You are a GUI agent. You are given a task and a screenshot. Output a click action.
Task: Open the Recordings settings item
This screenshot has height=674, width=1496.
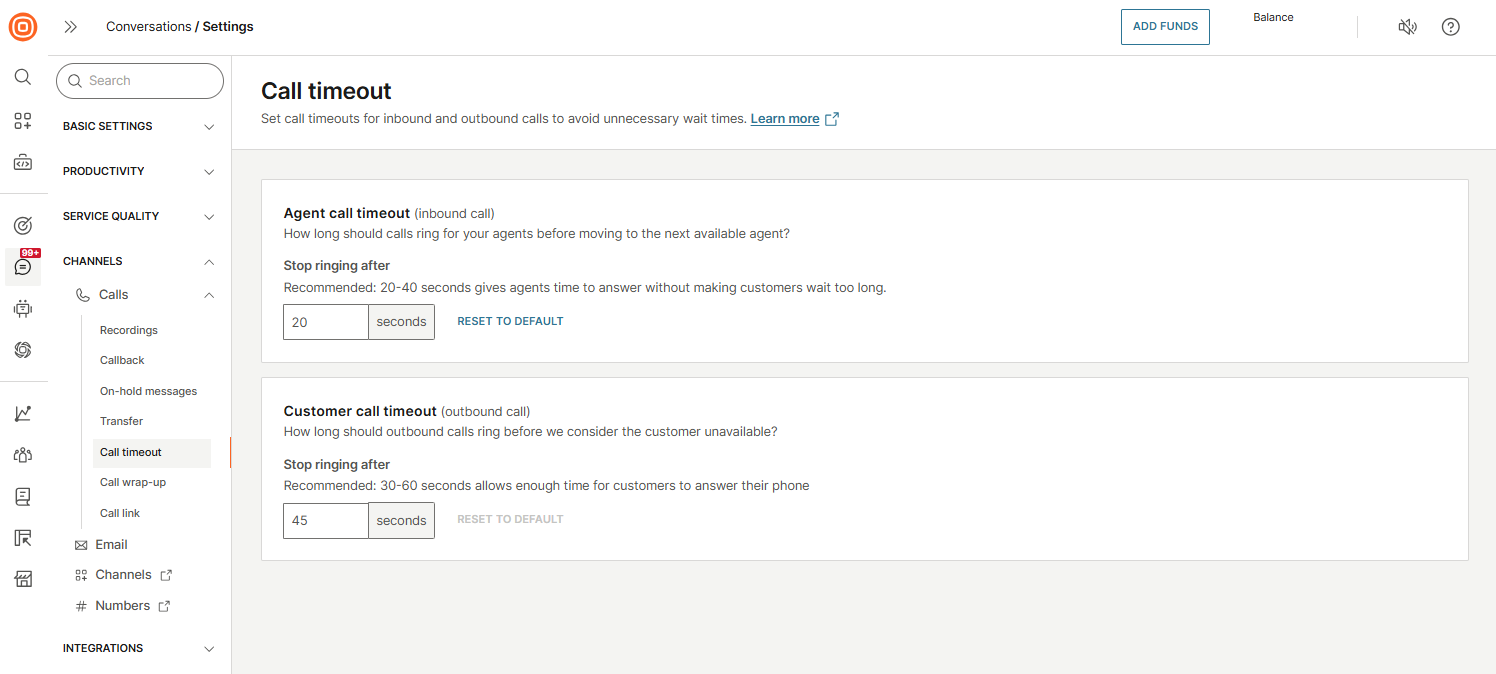(x=129, y=331)
